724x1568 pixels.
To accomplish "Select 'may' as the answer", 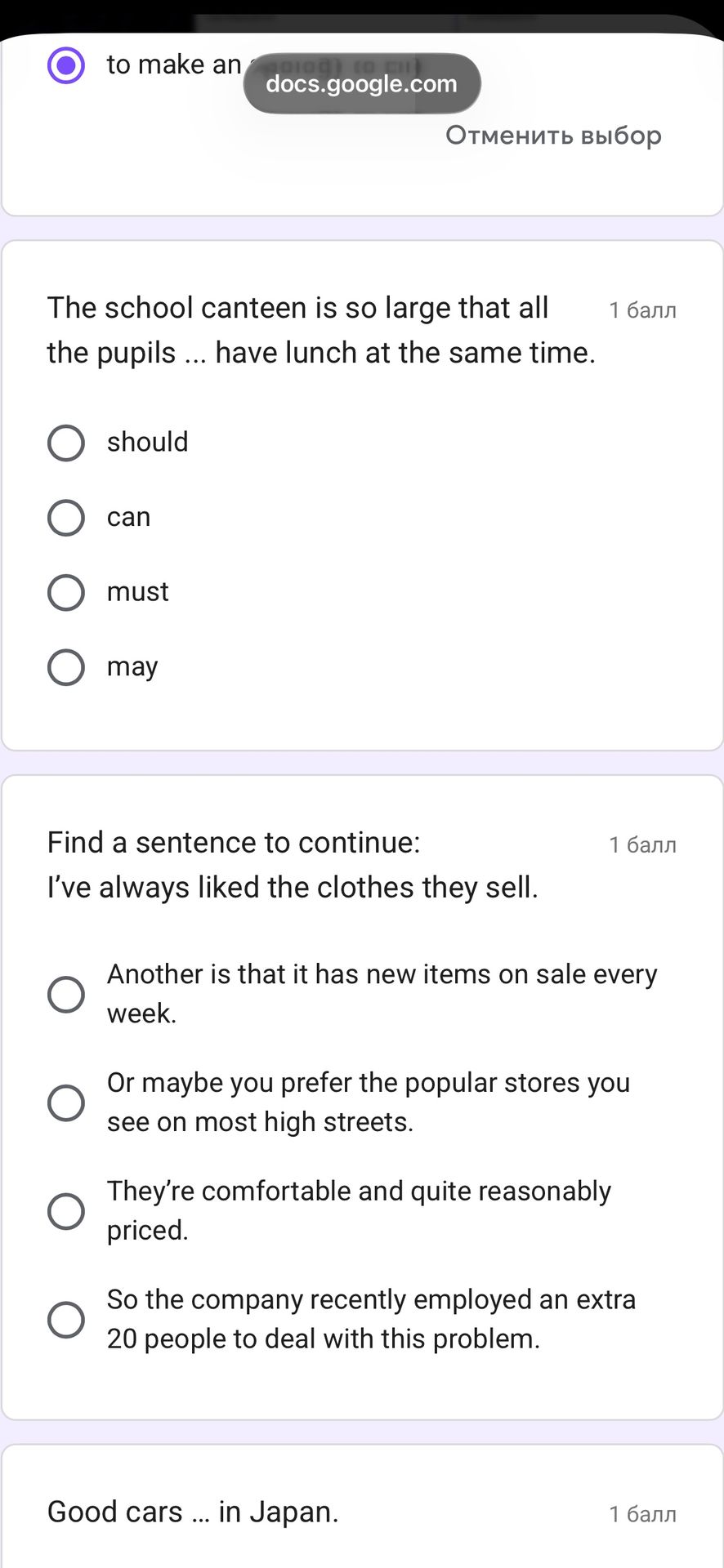I will pyautogui.click(x=66, y=667).
